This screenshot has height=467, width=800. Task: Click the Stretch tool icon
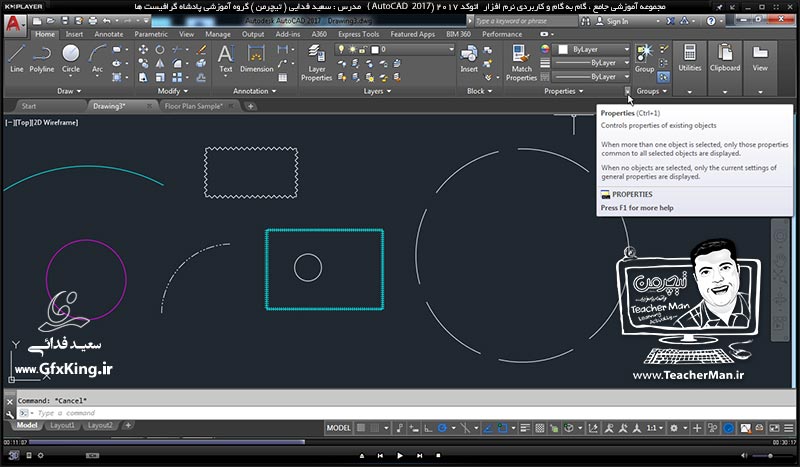(143, 77)
